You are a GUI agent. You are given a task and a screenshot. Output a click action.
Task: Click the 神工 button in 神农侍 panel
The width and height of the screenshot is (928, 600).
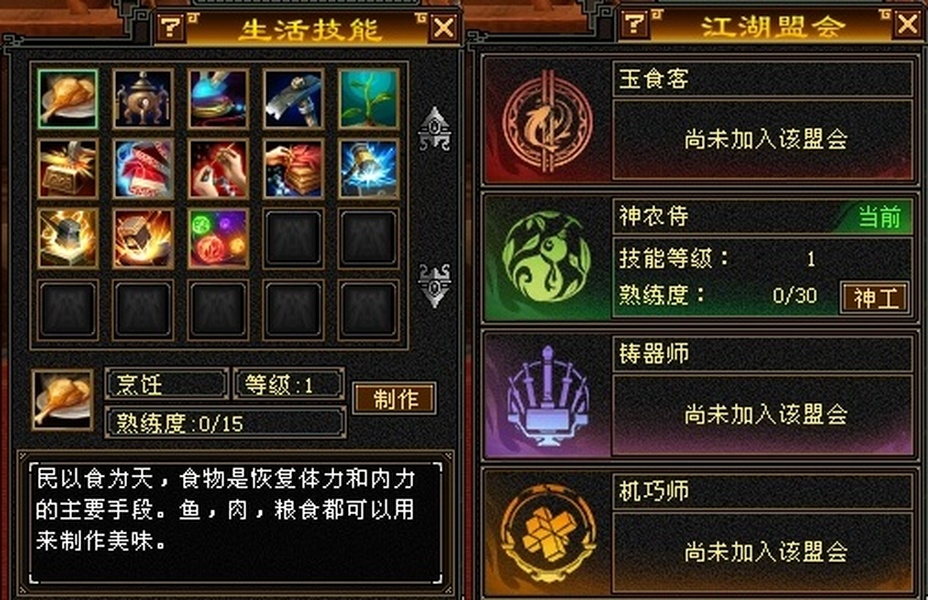(875, 298)
